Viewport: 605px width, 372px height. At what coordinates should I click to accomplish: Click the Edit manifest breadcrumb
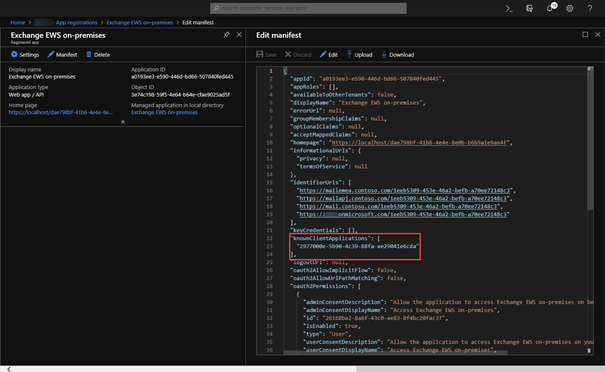point(198,22)
